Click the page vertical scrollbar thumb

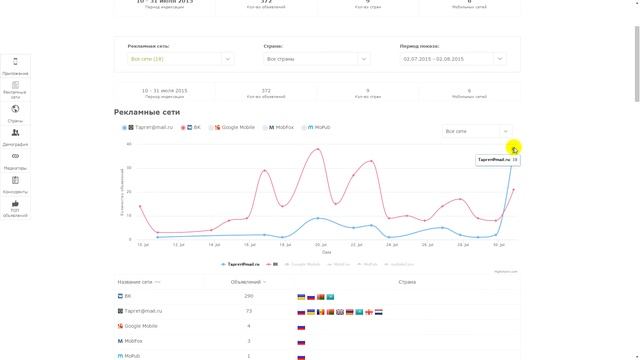[637, 64]
